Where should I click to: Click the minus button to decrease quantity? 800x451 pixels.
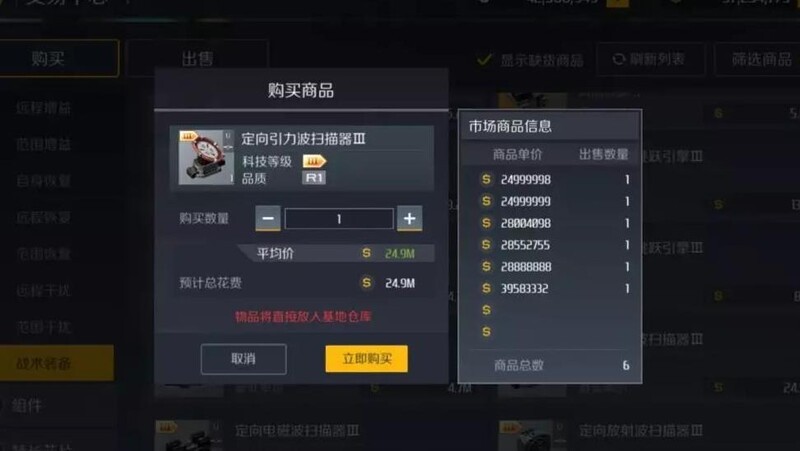point(268,218)
